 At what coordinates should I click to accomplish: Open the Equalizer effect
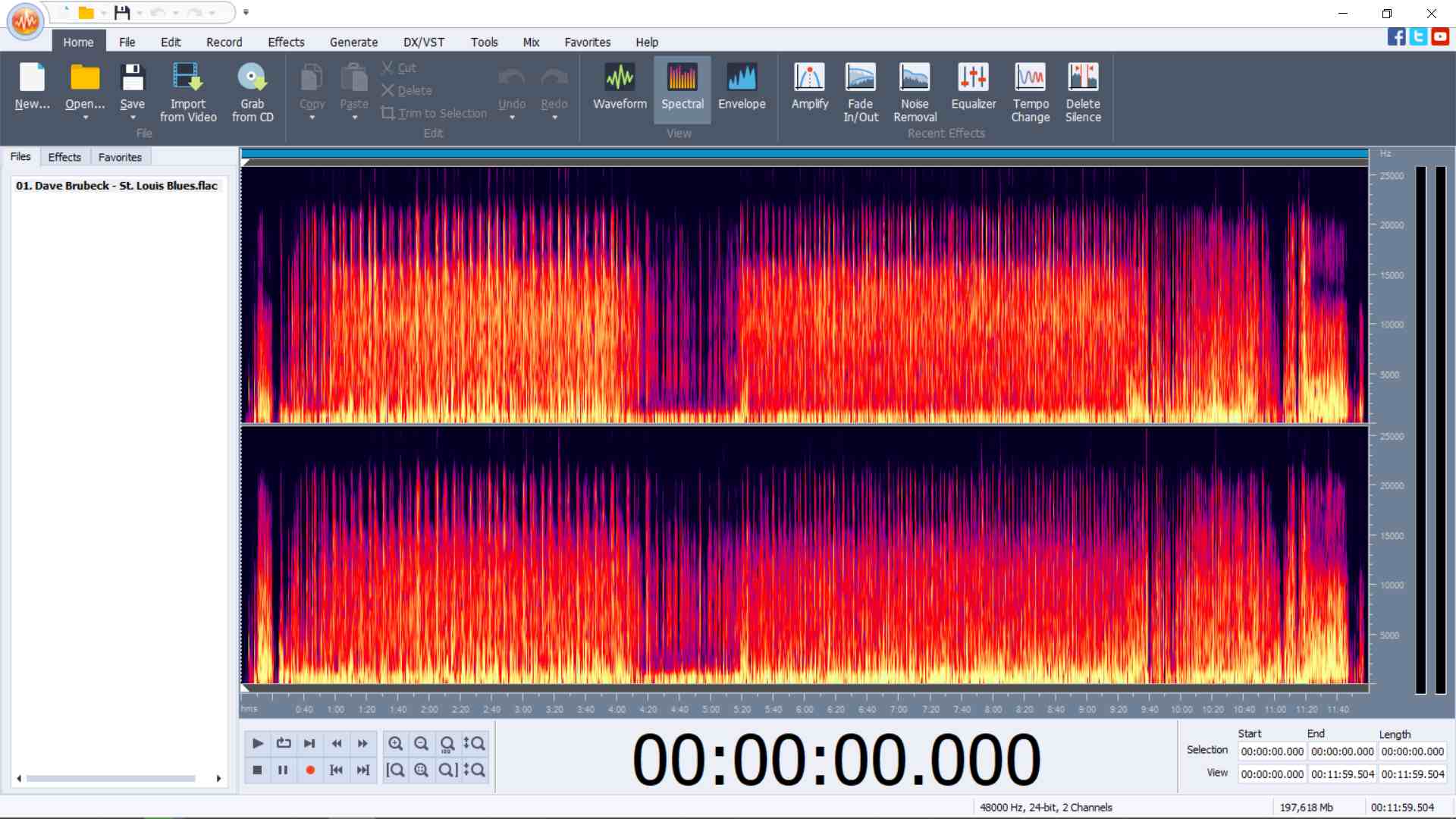pyautogui.click(x=973, y=86)
